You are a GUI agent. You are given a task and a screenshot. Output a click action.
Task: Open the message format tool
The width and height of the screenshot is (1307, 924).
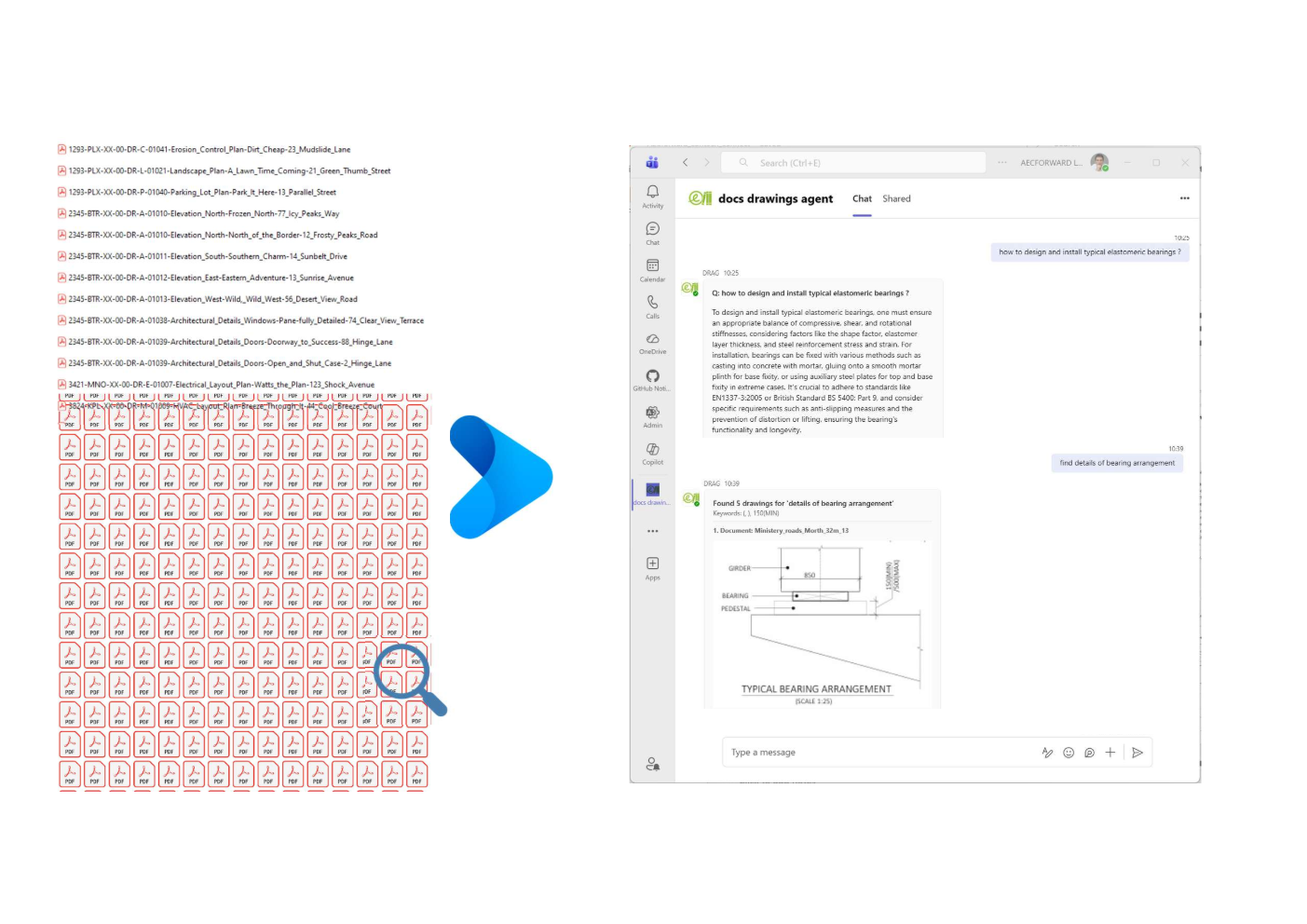point(1047,753)
